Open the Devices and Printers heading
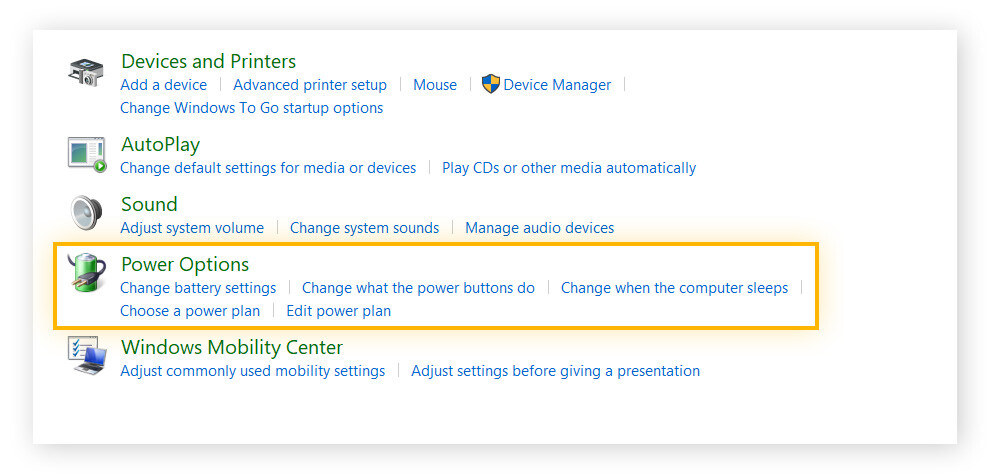Viewport: 990px width, 474px height. click(208, 61)
